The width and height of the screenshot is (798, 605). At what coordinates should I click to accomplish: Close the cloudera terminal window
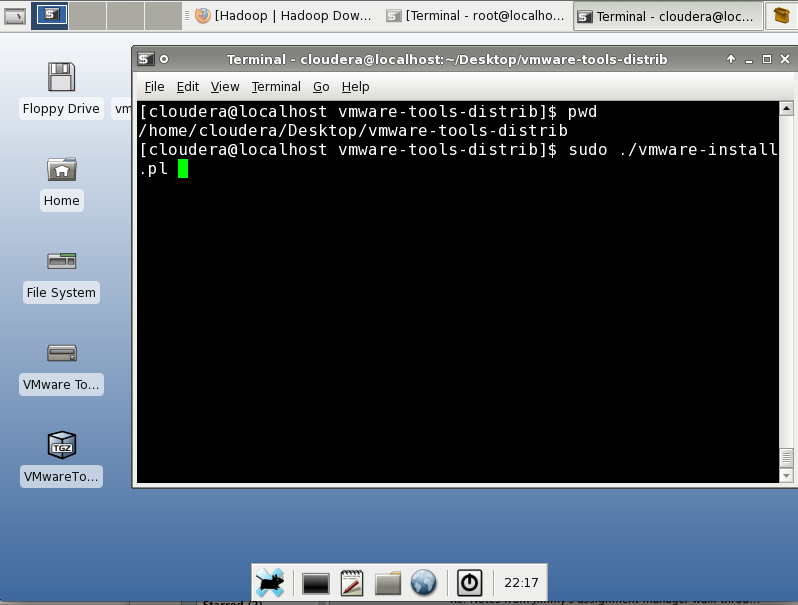pyautogui.click(x=785, y=59)
